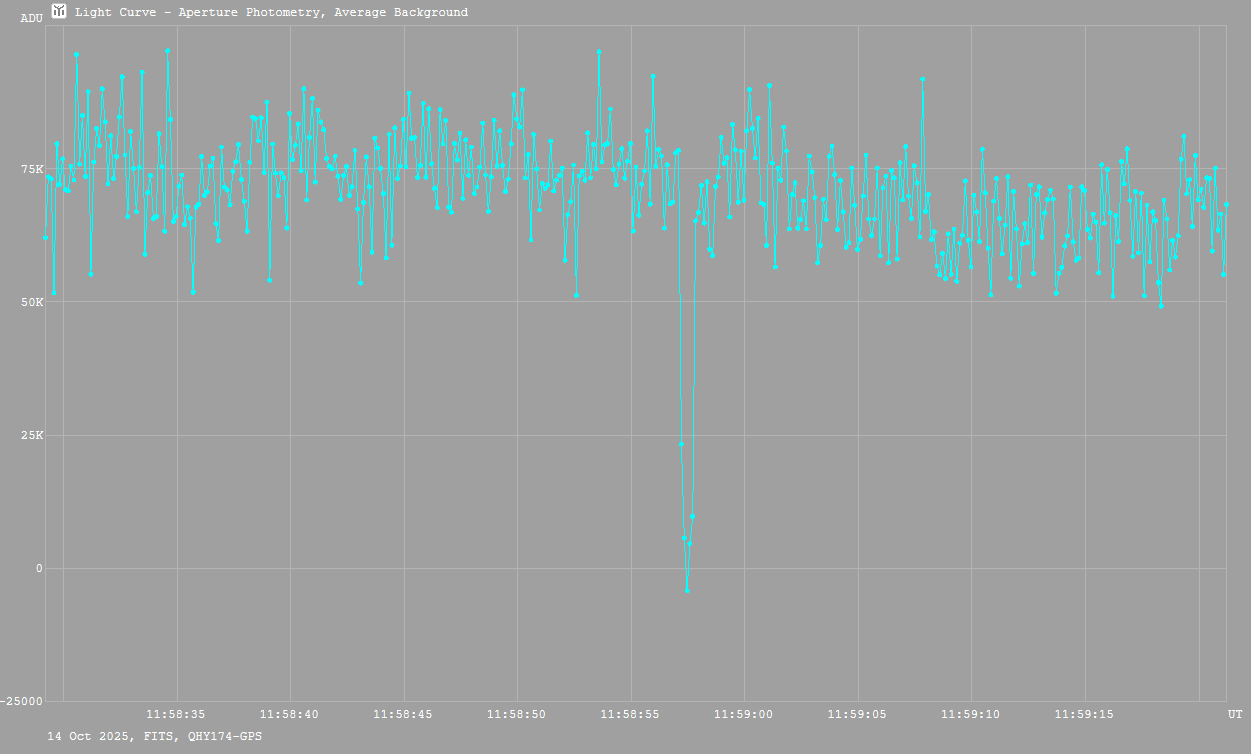Click the 11:58:45 time axis label
Screen dimensions: 1251x754
403,714
